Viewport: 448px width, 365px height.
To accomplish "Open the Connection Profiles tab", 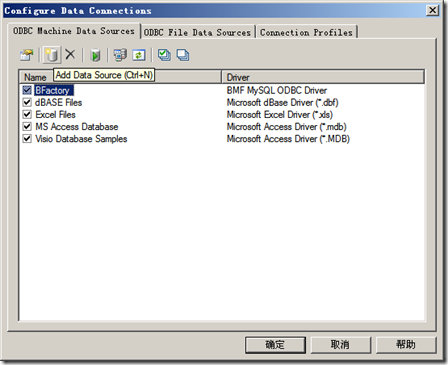I will tap(306, 32).
